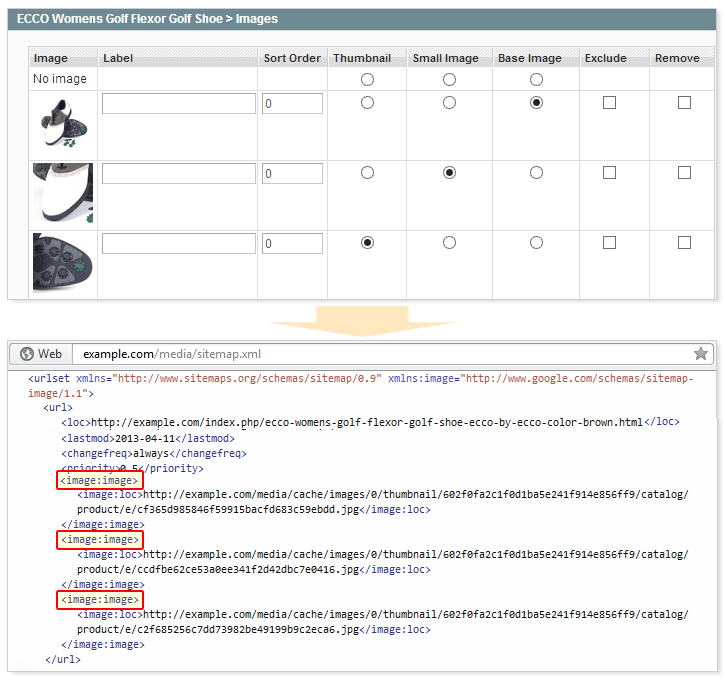Select Thumbnail radio for the shoe sole image
Viewport: 725px width, 680px height.
click(x=367, y=242)
